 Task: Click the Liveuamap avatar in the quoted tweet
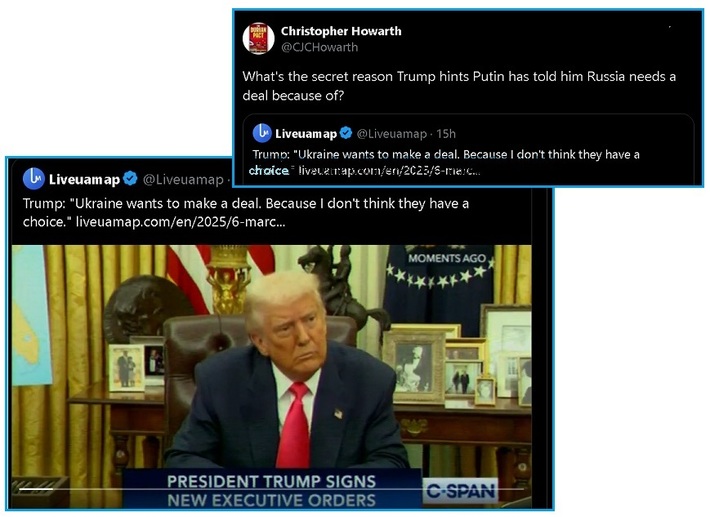pyautogui.click(x=262, y=133)
